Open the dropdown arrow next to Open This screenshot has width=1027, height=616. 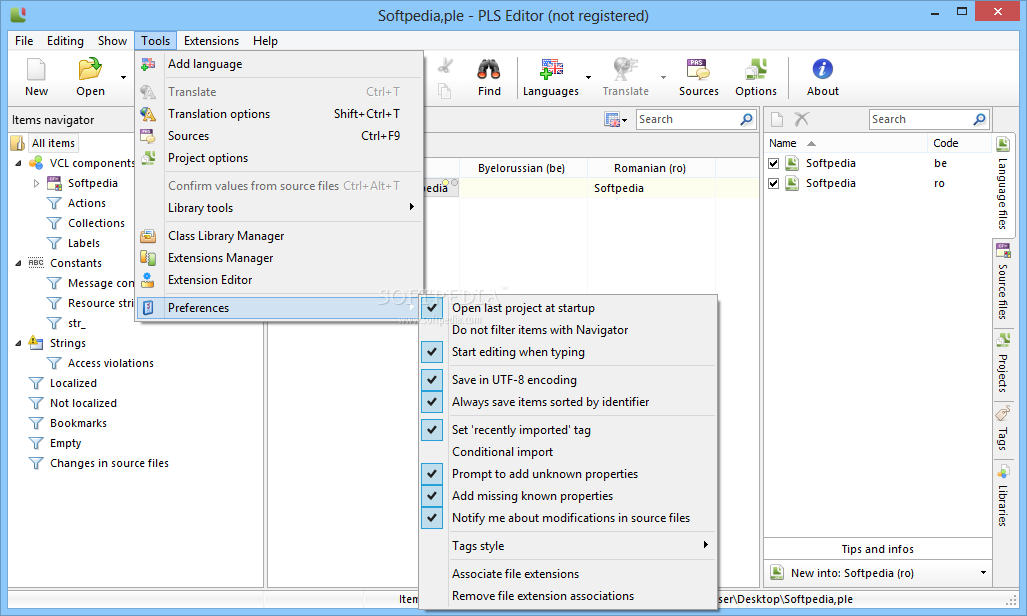(x=123, y=77)
